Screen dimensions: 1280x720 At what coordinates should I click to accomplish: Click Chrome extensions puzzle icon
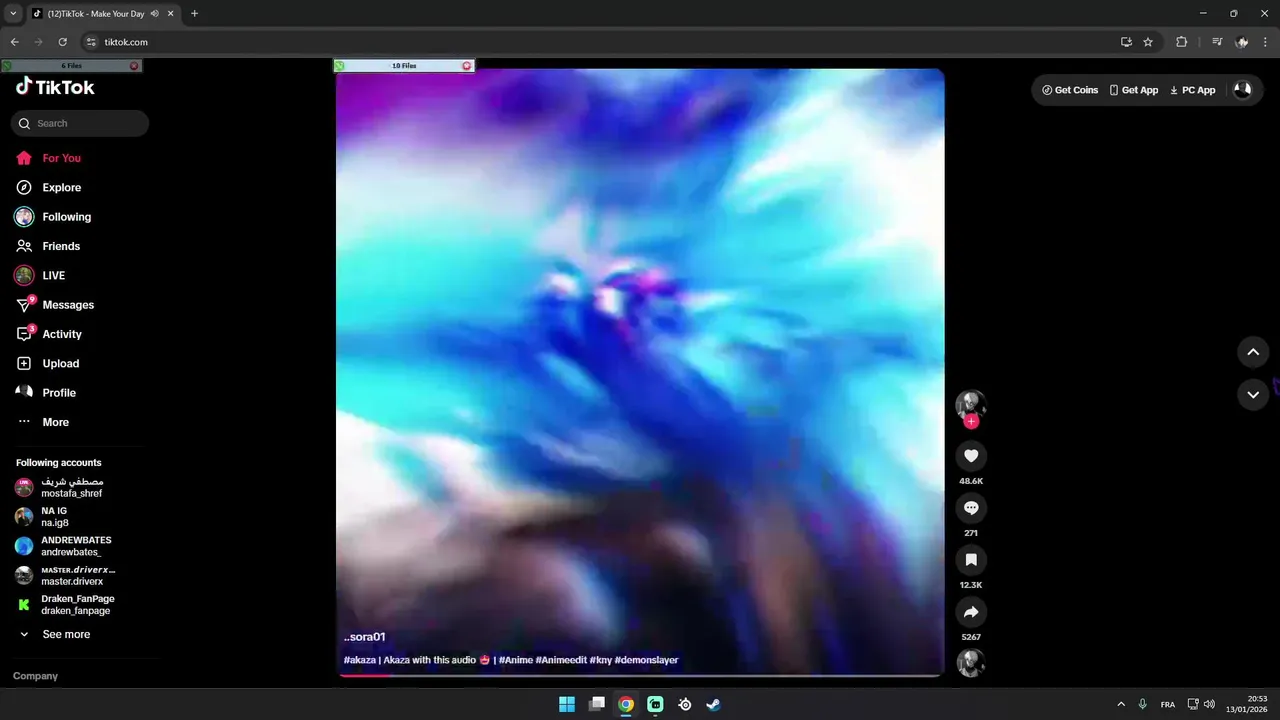pyautogui.click(x=1181, y=42)
